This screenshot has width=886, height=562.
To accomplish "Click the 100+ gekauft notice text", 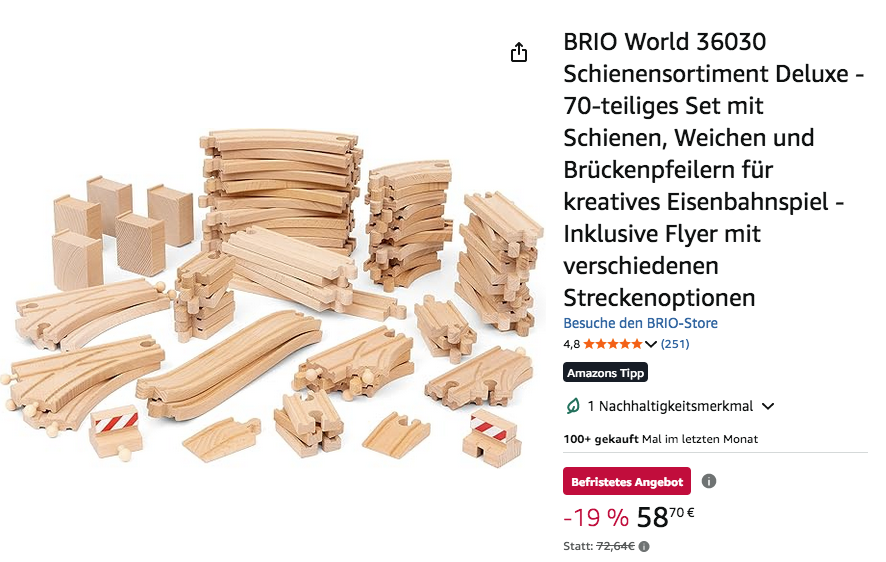I will point(661,439).
